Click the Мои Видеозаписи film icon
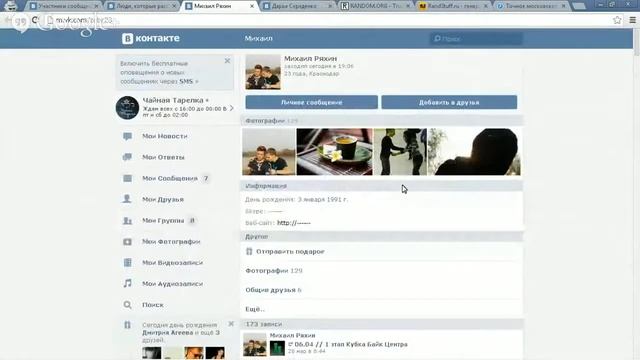The image size is (640, 360). 127,262
